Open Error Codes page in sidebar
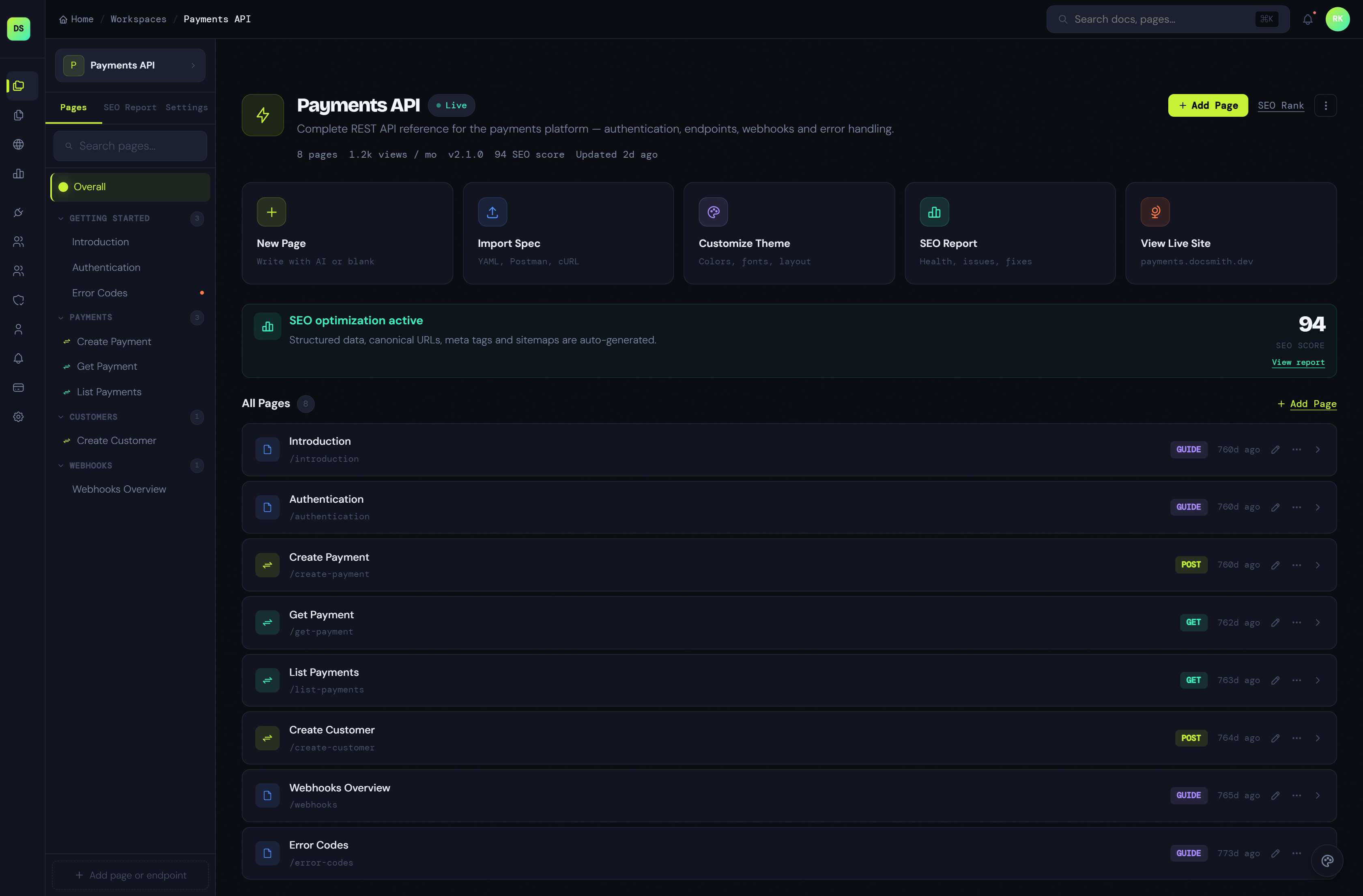 coord(100,293)
